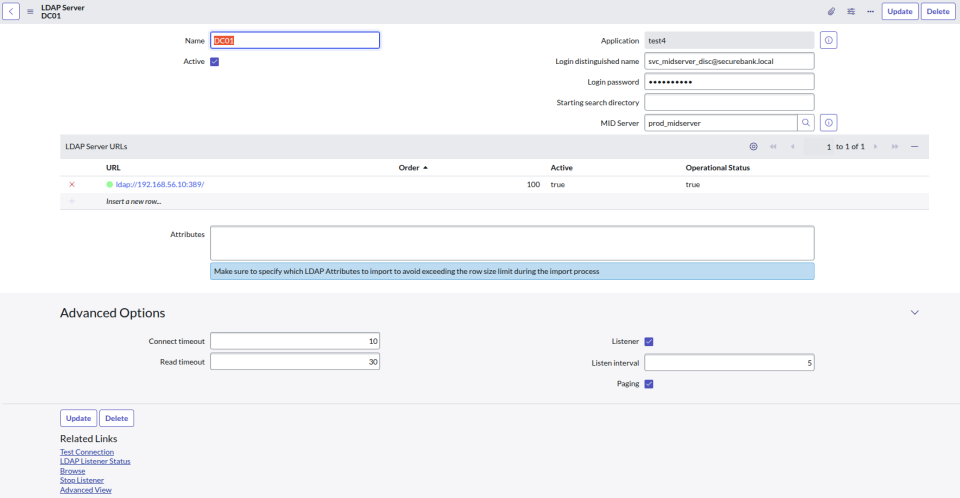Look up MID Server with magnifier icon

point(806,123)
